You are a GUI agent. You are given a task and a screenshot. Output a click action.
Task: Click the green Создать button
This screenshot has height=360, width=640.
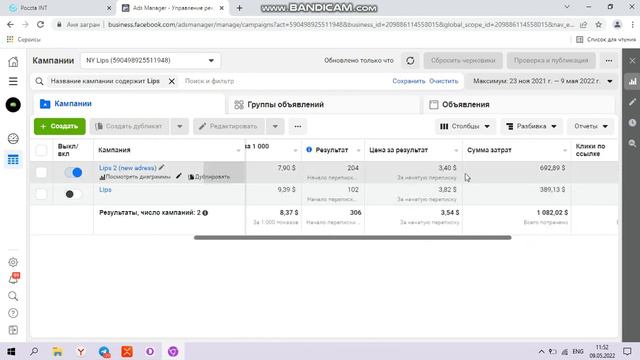pos(60,127)
